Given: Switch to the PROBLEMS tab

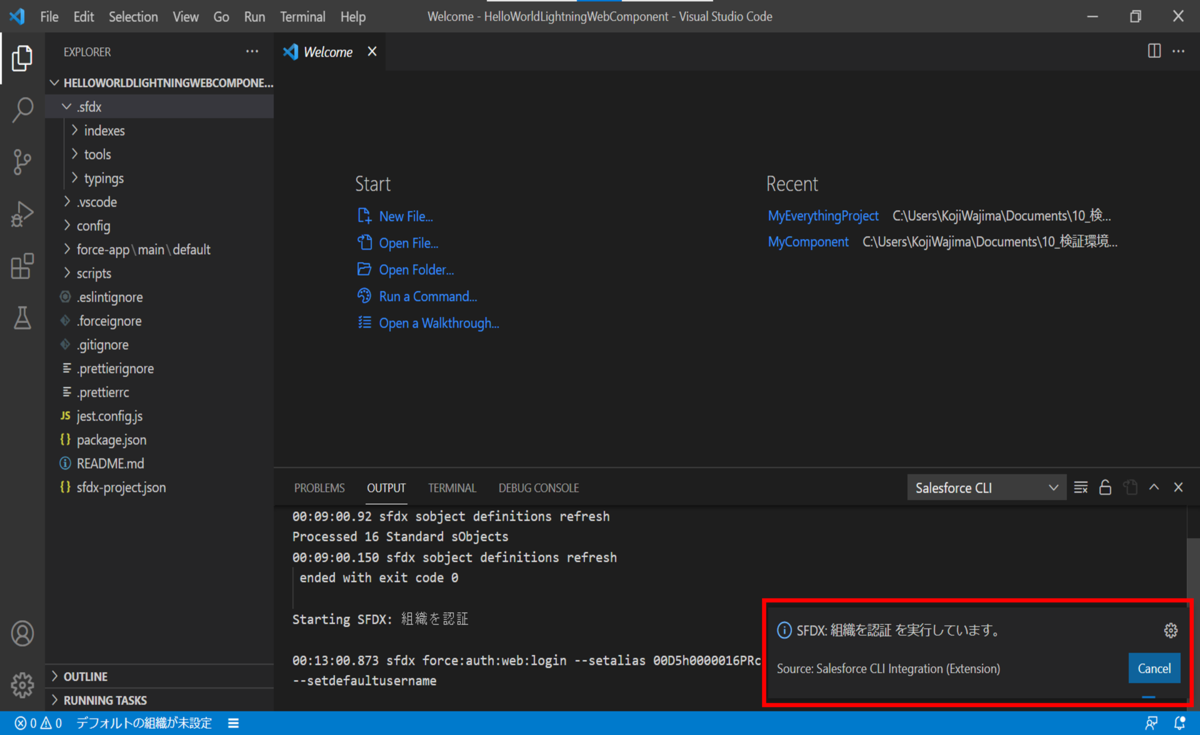Looking at the screenshot, I should pyautogui.click(x=320, y=488).
